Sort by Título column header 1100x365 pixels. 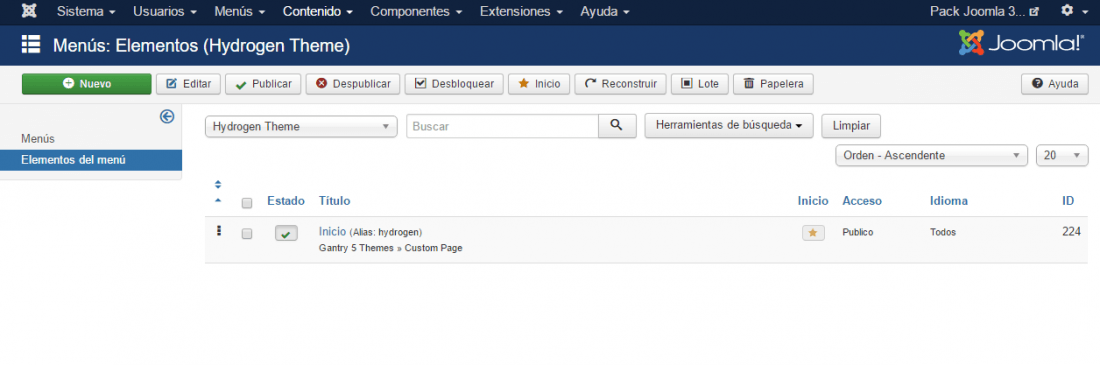tap(335, 201)
